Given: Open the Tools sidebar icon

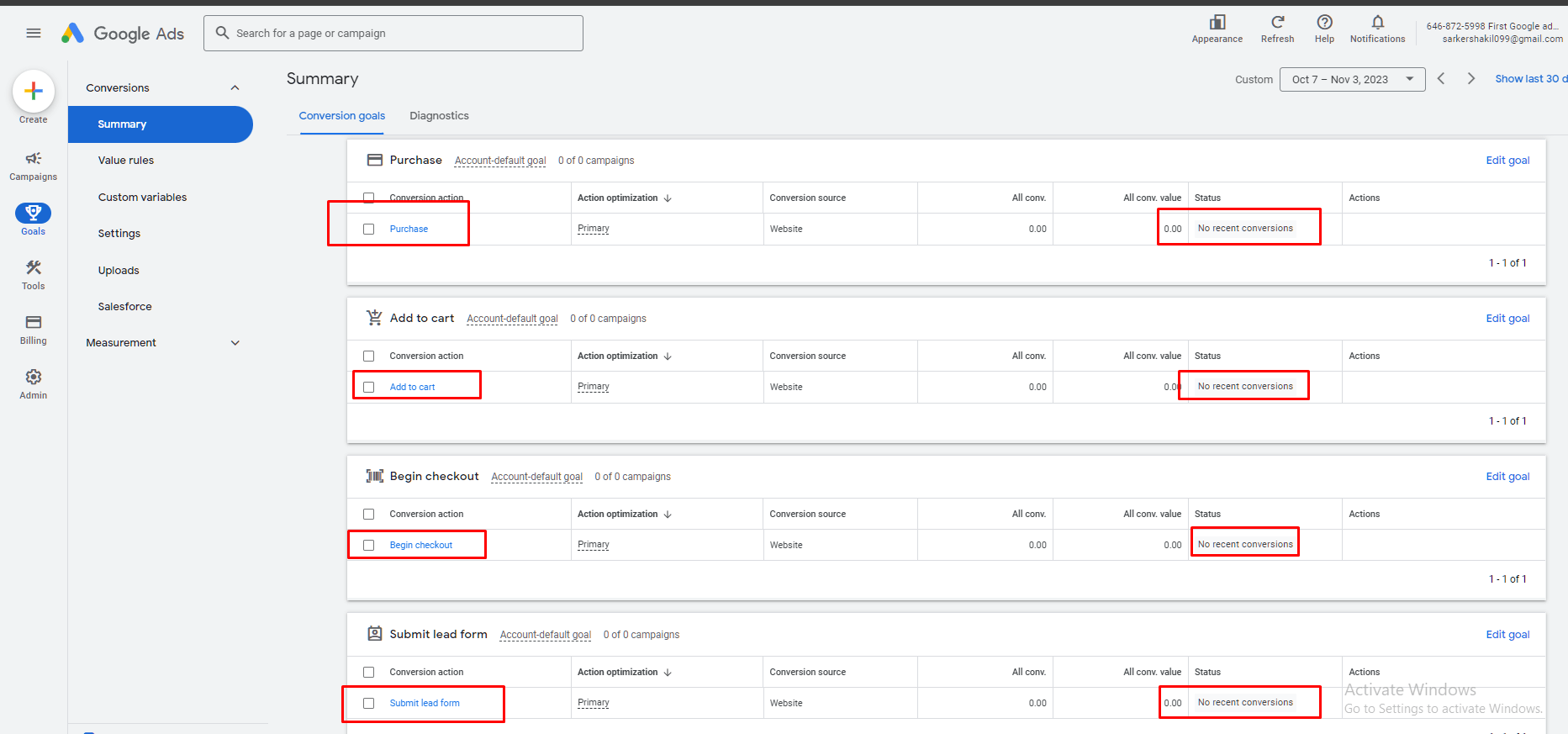Looking at the screenshot, I should tap(34, 273).
